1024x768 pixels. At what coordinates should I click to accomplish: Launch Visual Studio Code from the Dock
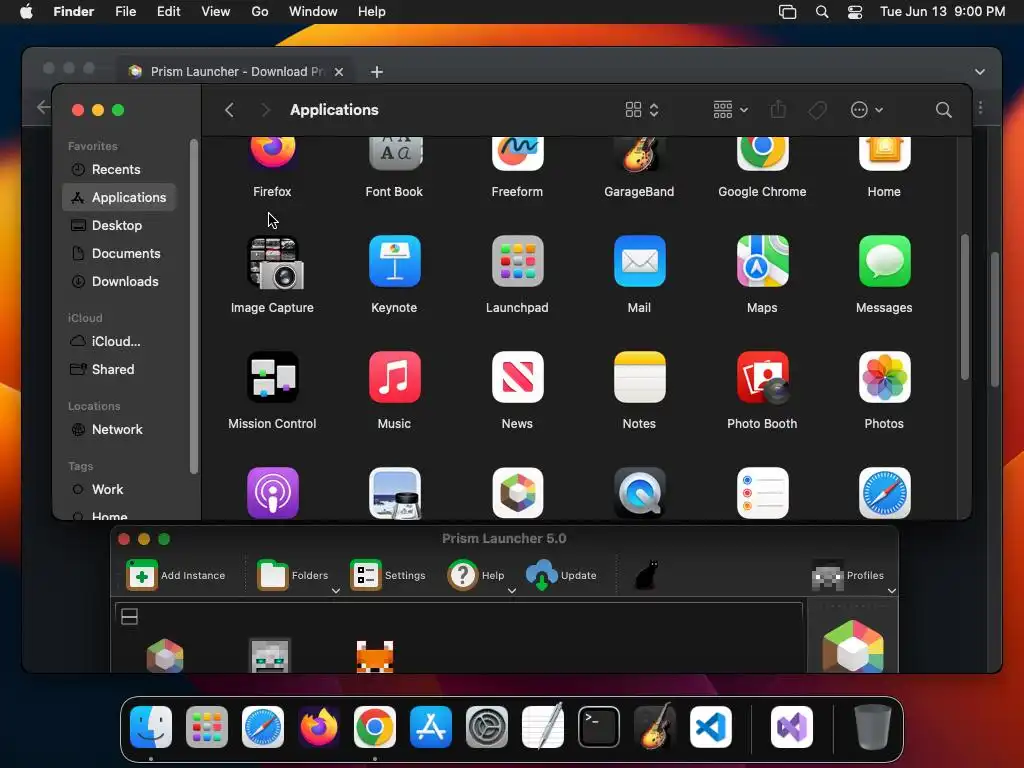coord(711,727)
